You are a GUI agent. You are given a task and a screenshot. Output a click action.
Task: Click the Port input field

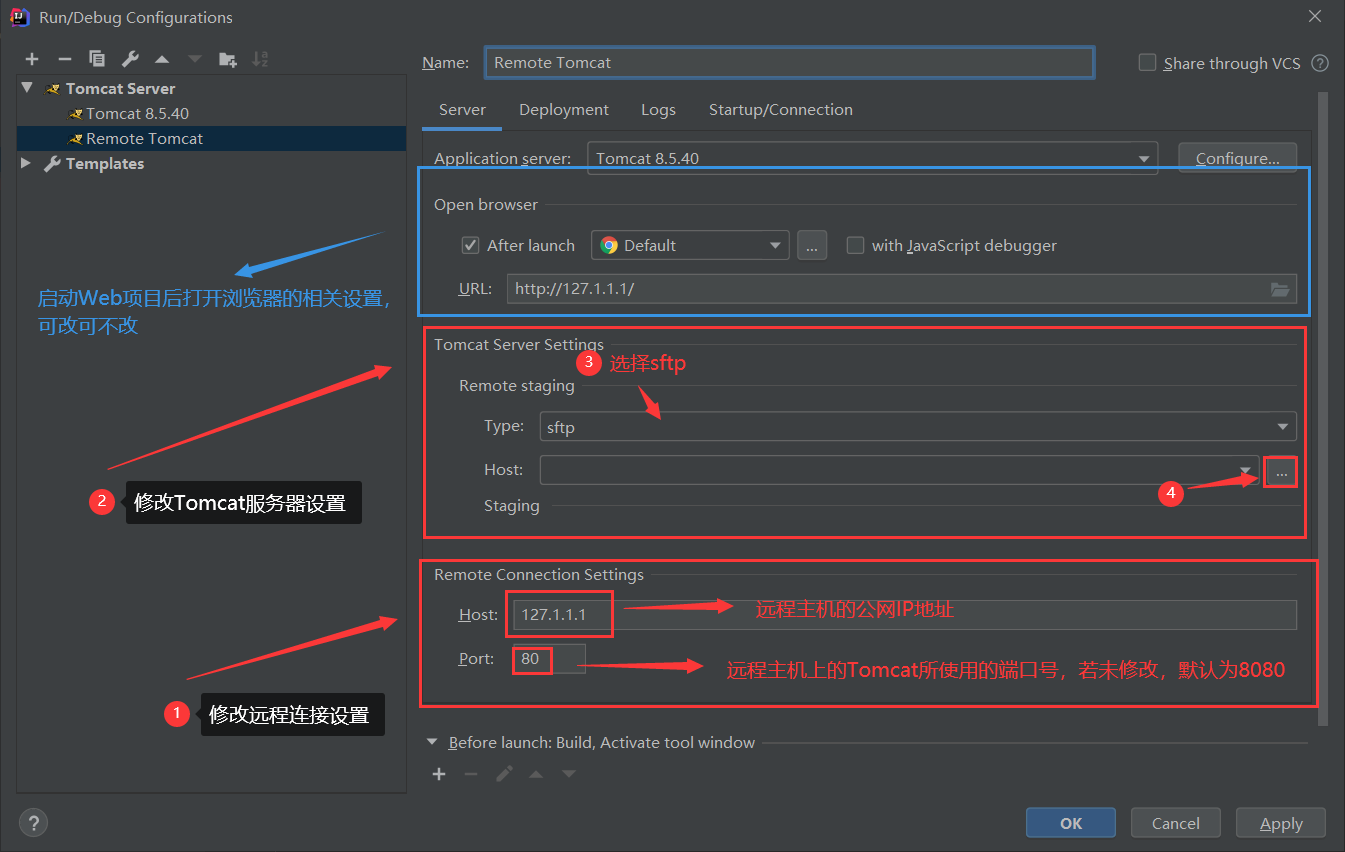549,659
